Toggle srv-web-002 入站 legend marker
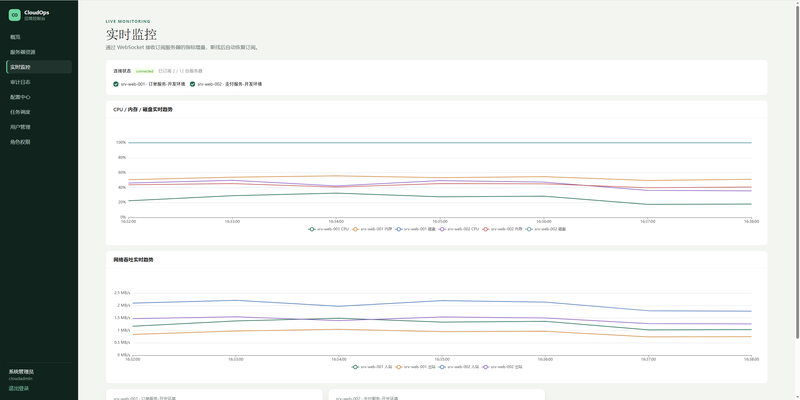Image resolution: width=800 pixels, height=400 pixels. tap(443, 367)
